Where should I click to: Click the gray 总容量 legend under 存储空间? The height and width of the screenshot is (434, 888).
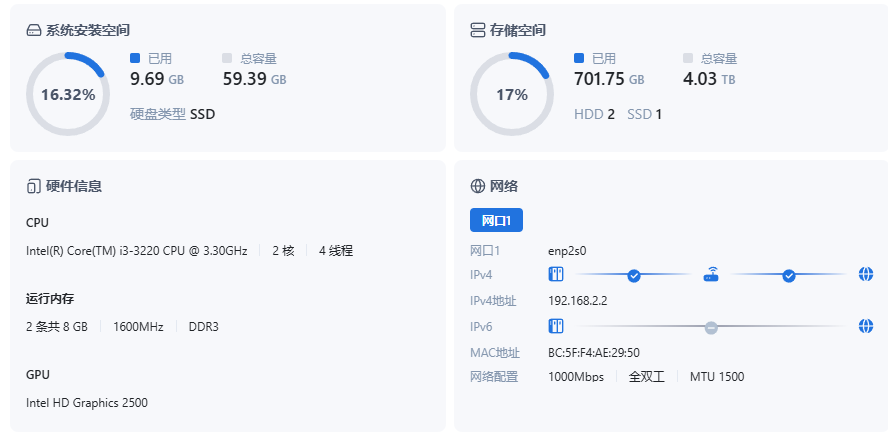click(710, 58)
